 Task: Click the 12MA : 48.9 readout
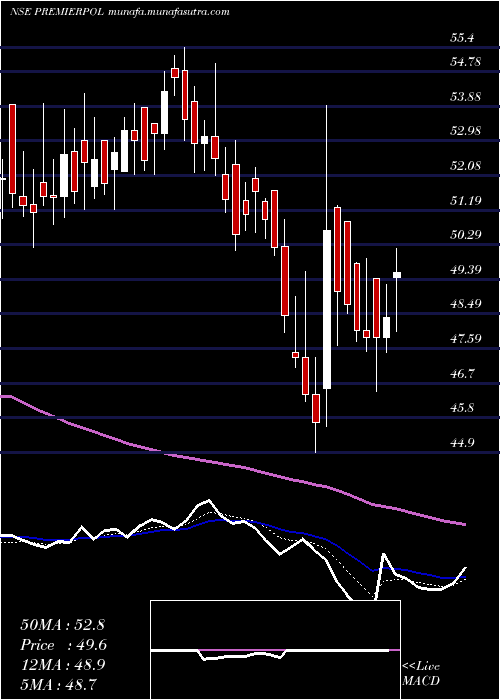point(63,665)
